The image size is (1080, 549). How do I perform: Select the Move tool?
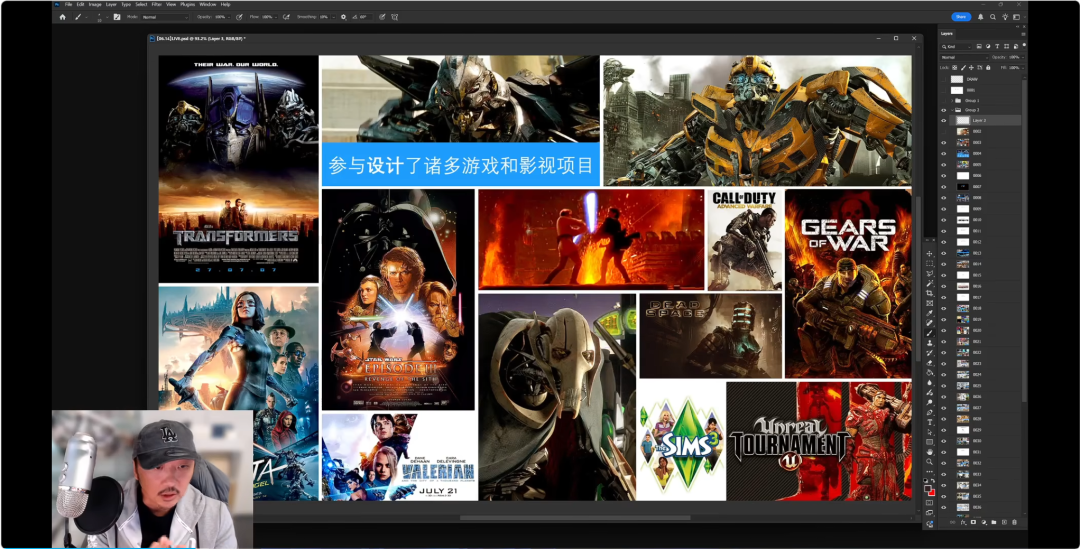click(x=929, y=253)
